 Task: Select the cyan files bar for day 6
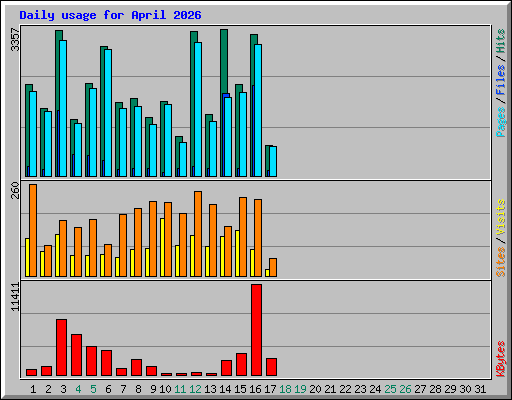click(108, 113)
